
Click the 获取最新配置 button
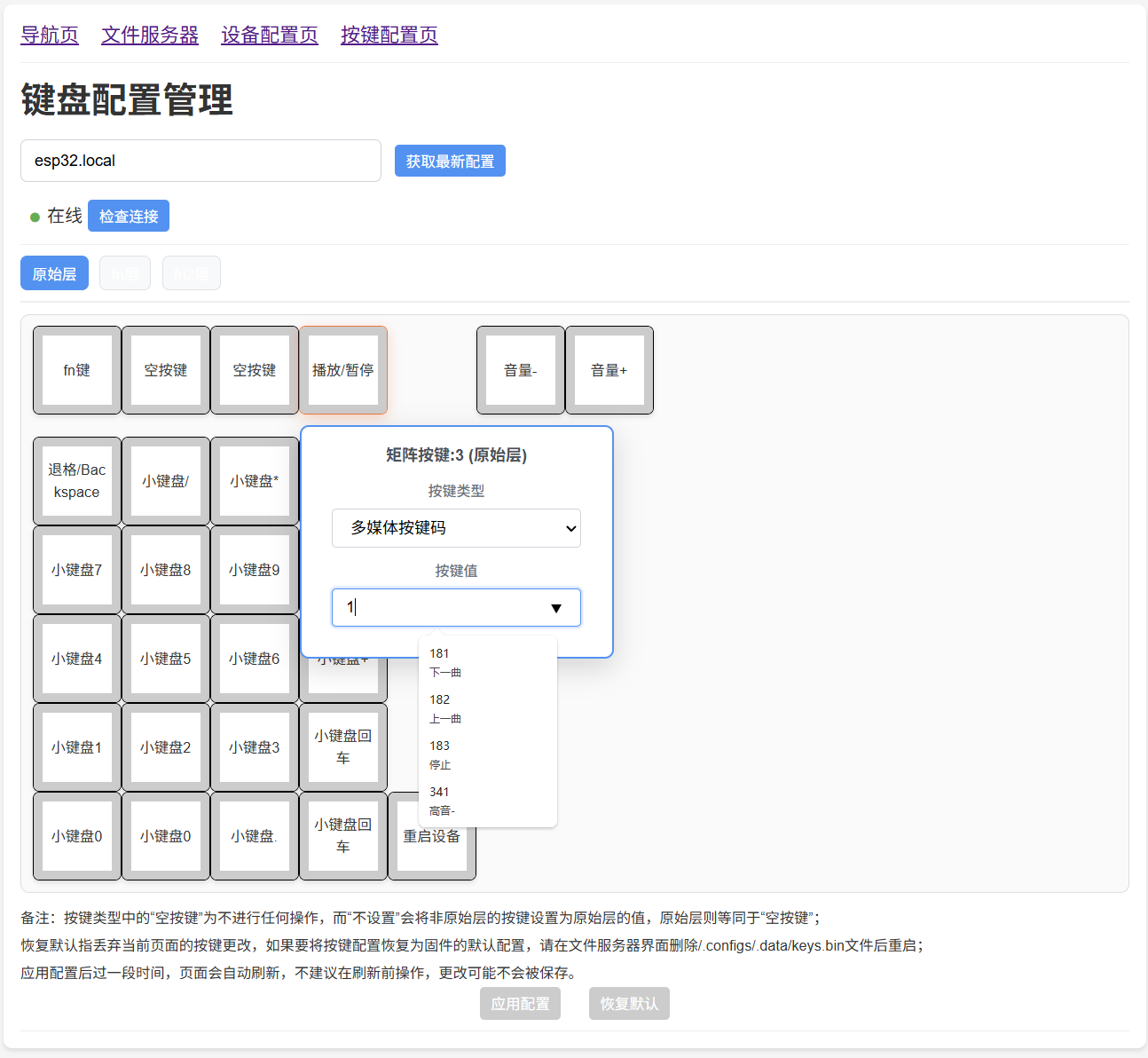pyautogui.click(x=450, y=162)
